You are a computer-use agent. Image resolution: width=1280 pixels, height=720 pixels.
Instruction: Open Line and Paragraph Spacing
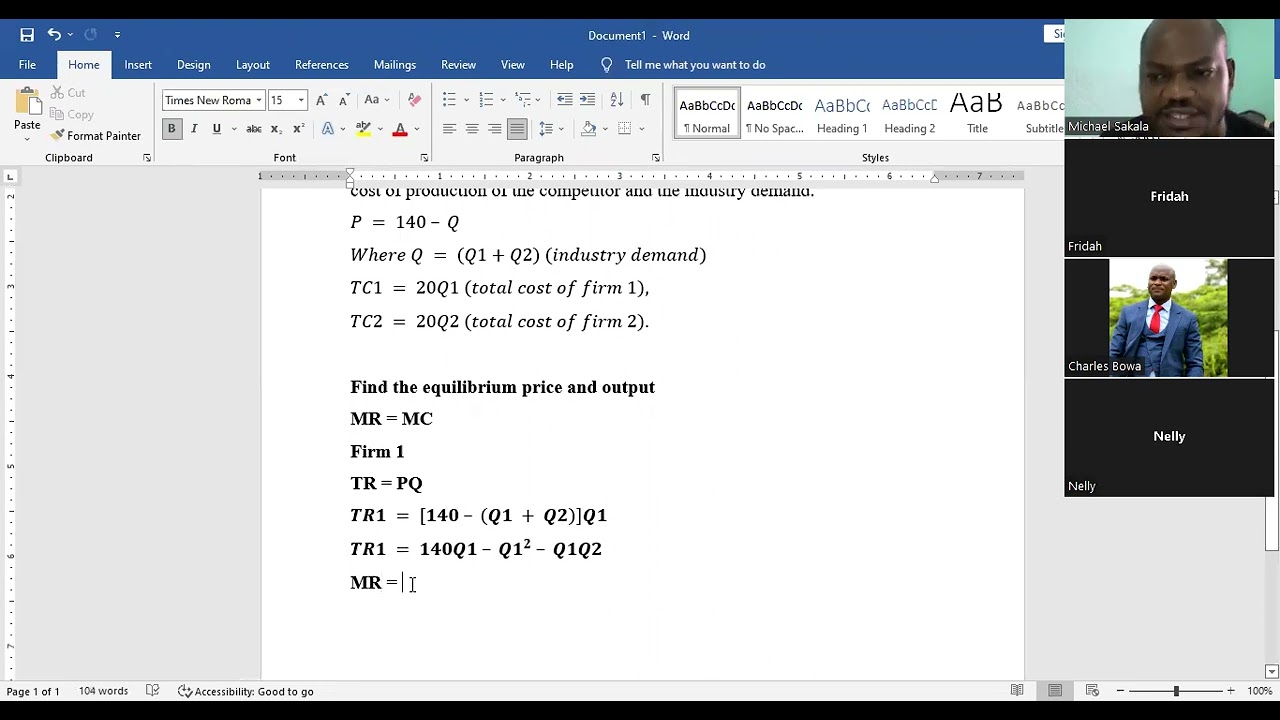coord(550,129)
